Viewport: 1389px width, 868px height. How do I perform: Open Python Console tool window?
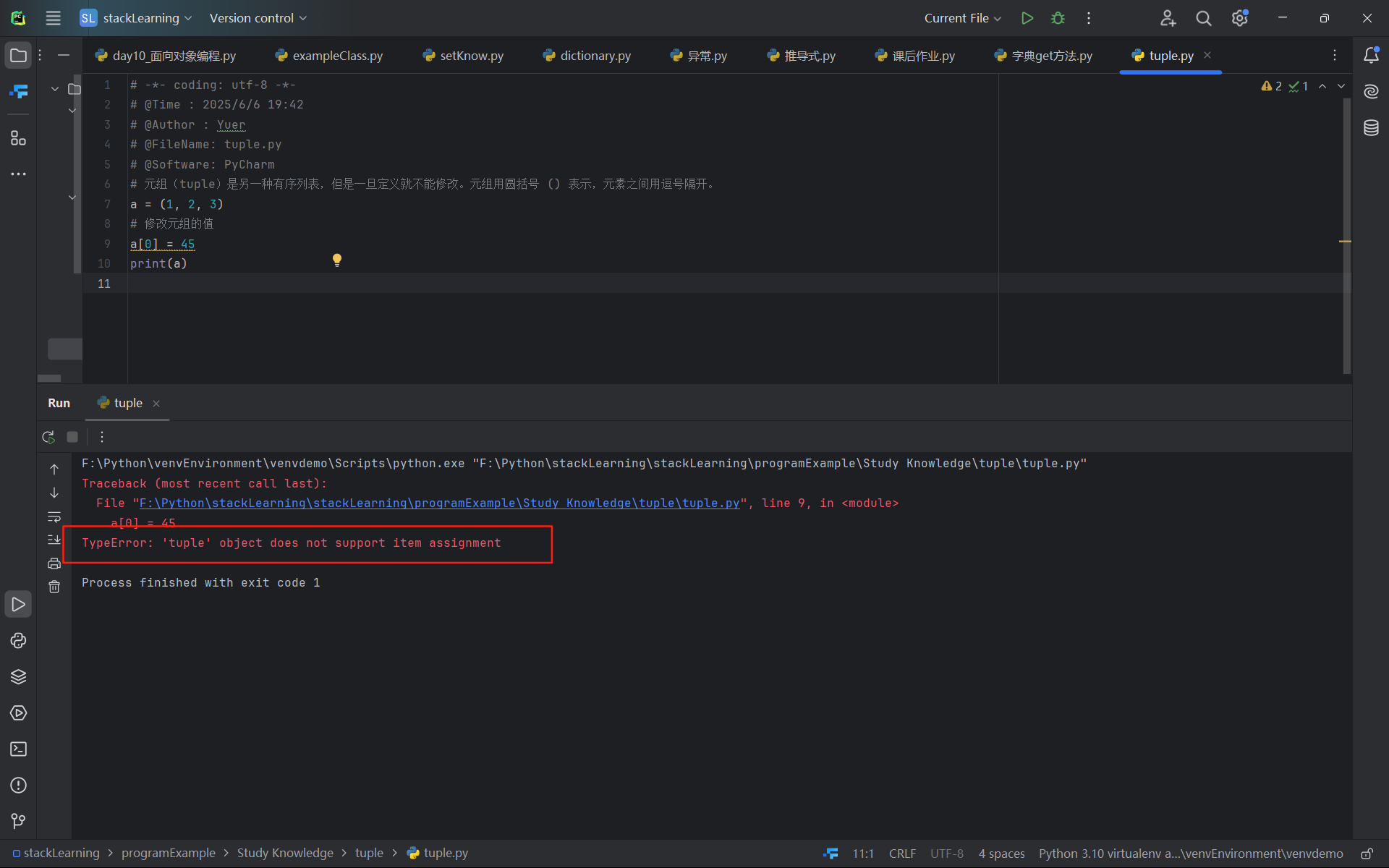tap(18, 641)
